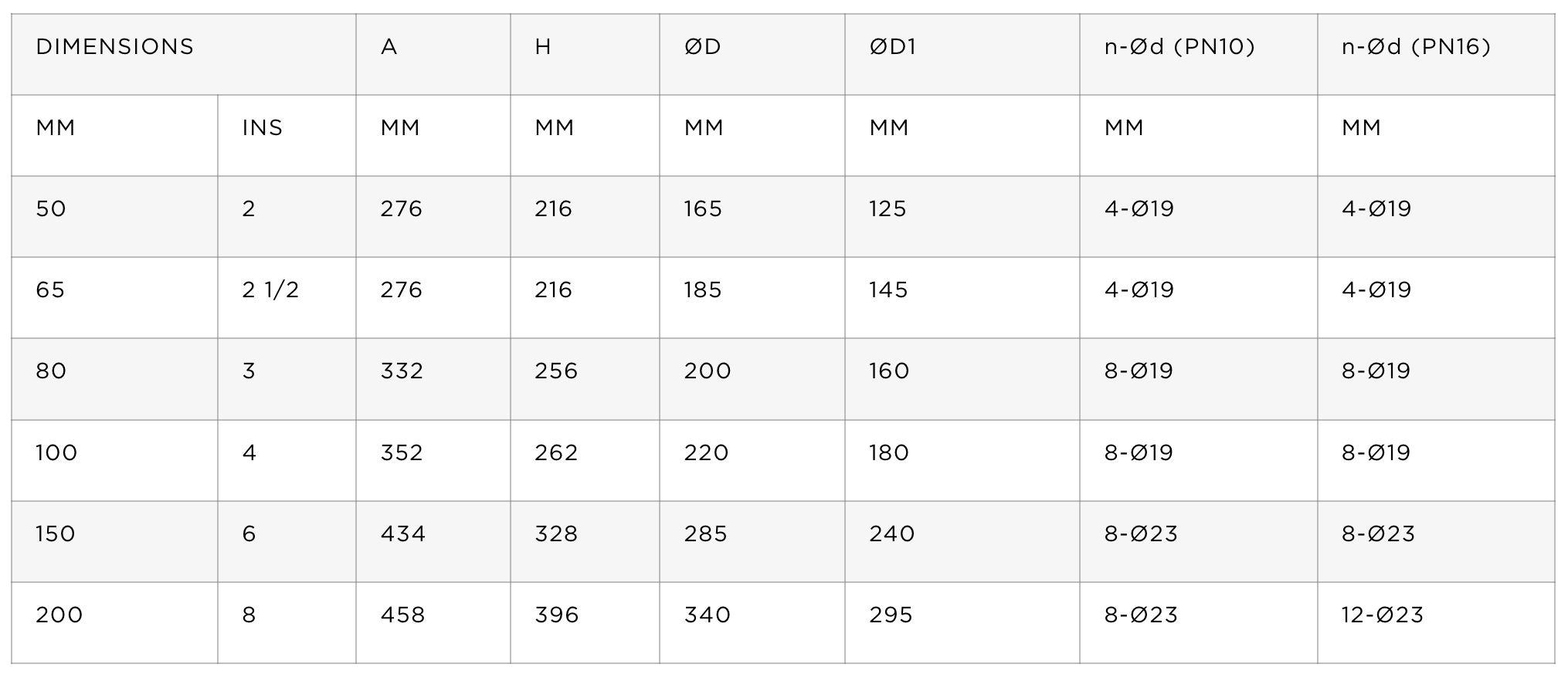Select the 12-Ø23 cell in PN16 column
The height and width of the screenshot is (681, 1568).
1436,623
